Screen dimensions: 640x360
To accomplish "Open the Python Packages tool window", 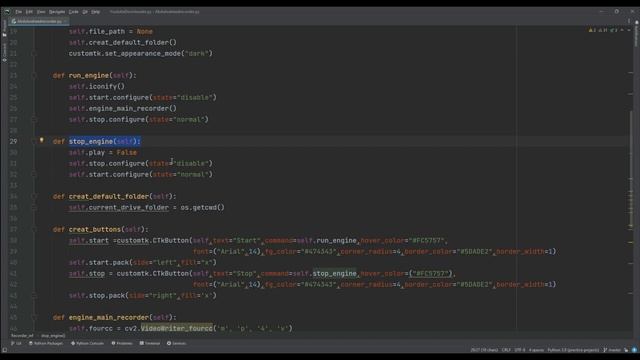I will click(46, 343).
